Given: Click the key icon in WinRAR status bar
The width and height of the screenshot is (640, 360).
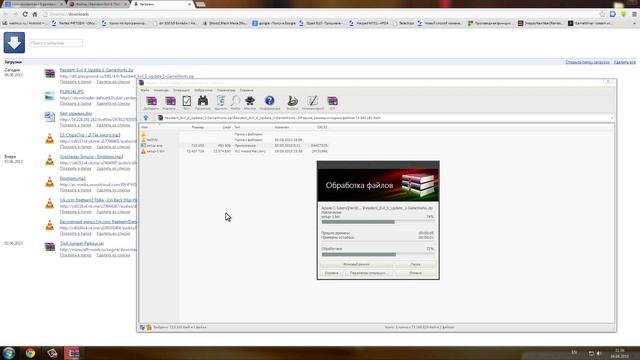Looking at the screenshot, I should click(149, 327).
